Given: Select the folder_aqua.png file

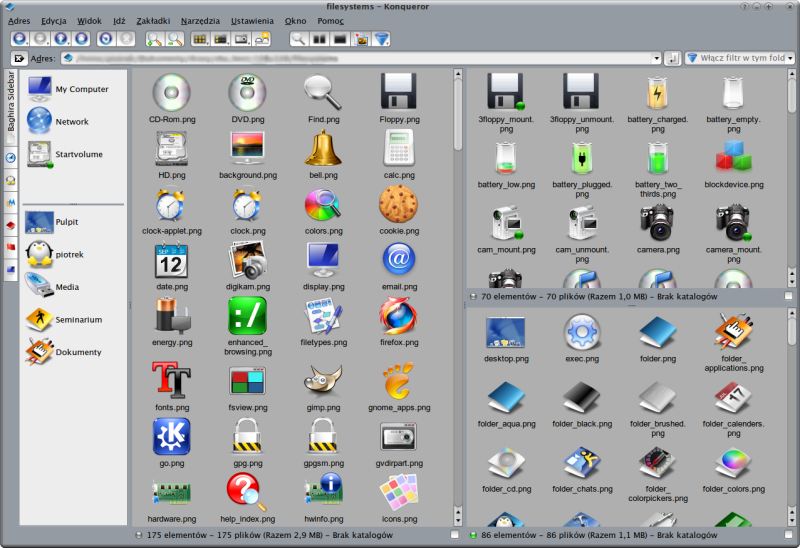Looking at the screenshot, I should tap(507, 403).
